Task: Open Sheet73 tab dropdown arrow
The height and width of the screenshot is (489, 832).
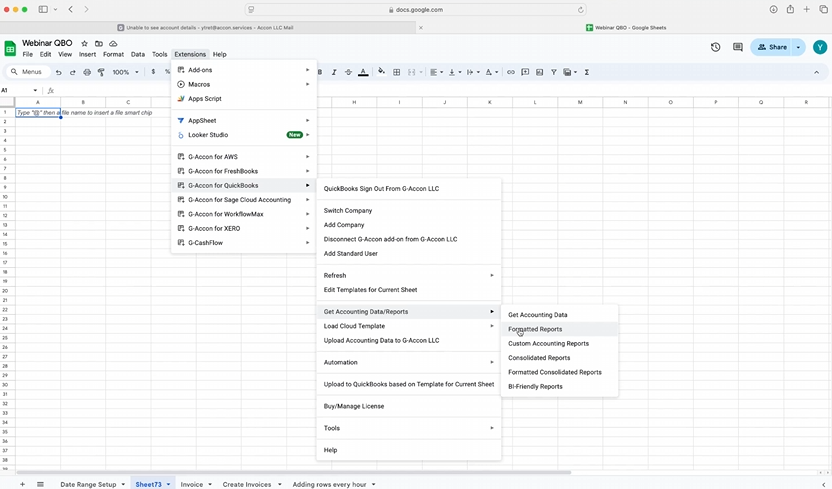Action: [x=169, y=484]
